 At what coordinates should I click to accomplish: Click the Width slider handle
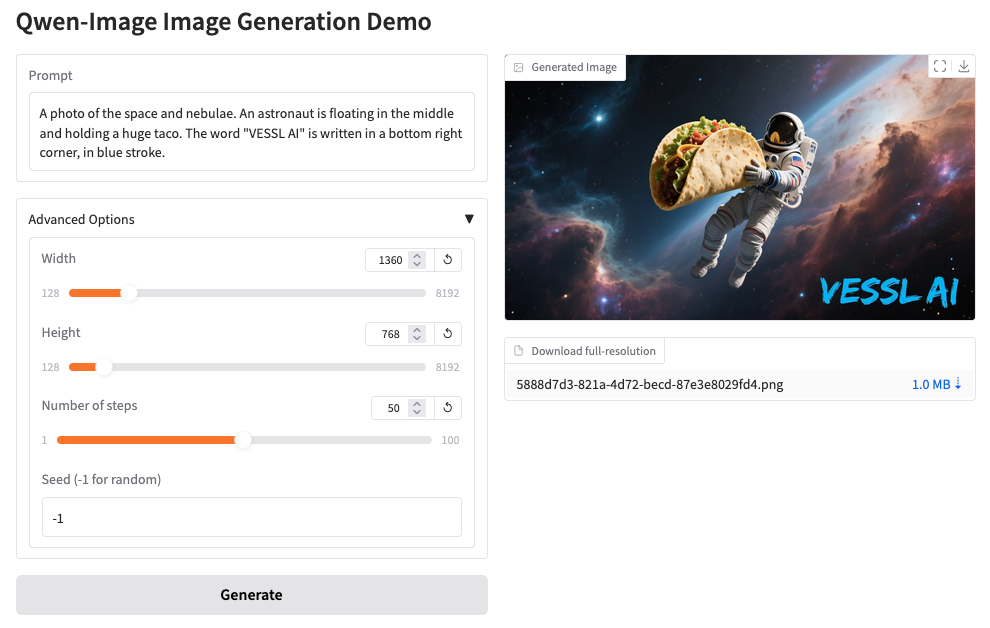(129, 293)
